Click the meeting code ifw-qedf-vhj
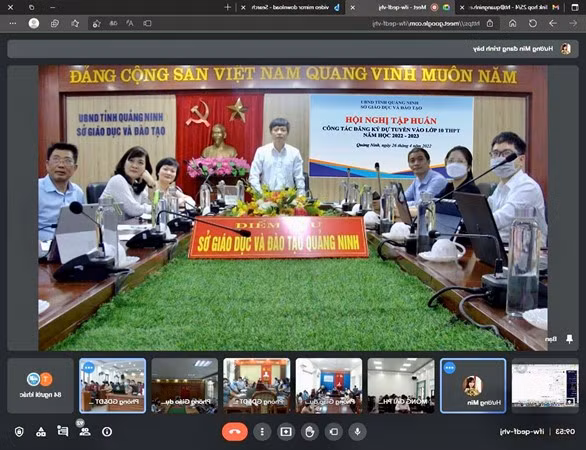This screenshot has height=450, width=586. [x=522, y=432]
